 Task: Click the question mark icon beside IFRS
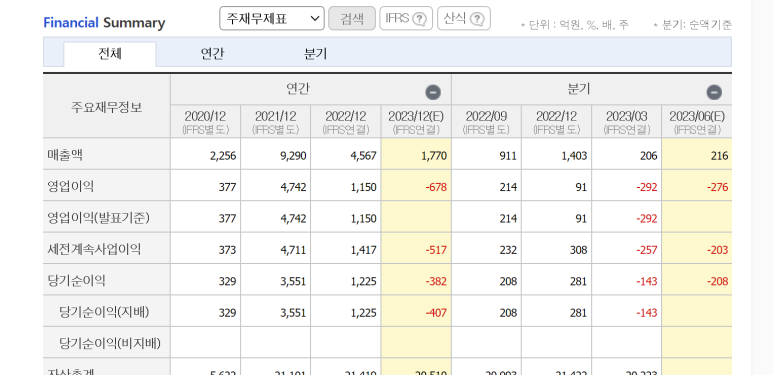pyautogui.click(x=419, y=19)
